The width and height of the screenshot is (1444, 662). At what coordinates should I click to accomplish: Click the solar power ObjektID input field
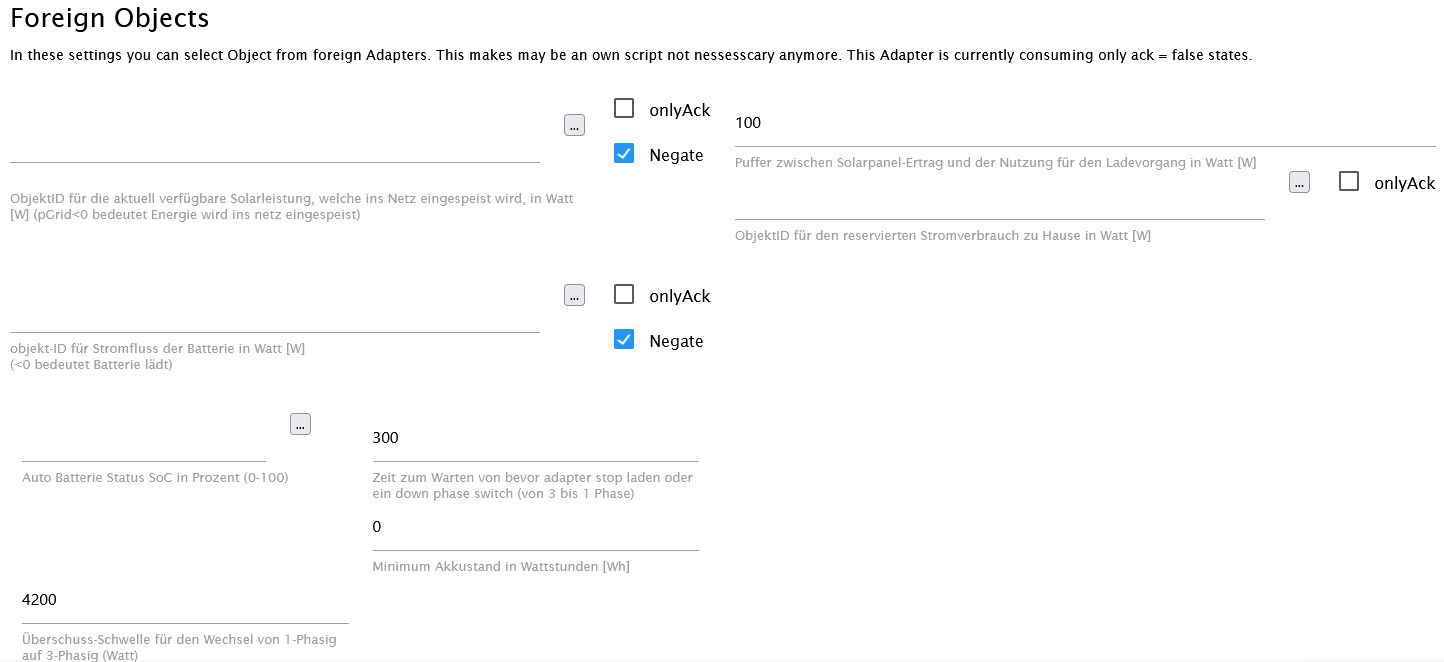coord(275,147)
